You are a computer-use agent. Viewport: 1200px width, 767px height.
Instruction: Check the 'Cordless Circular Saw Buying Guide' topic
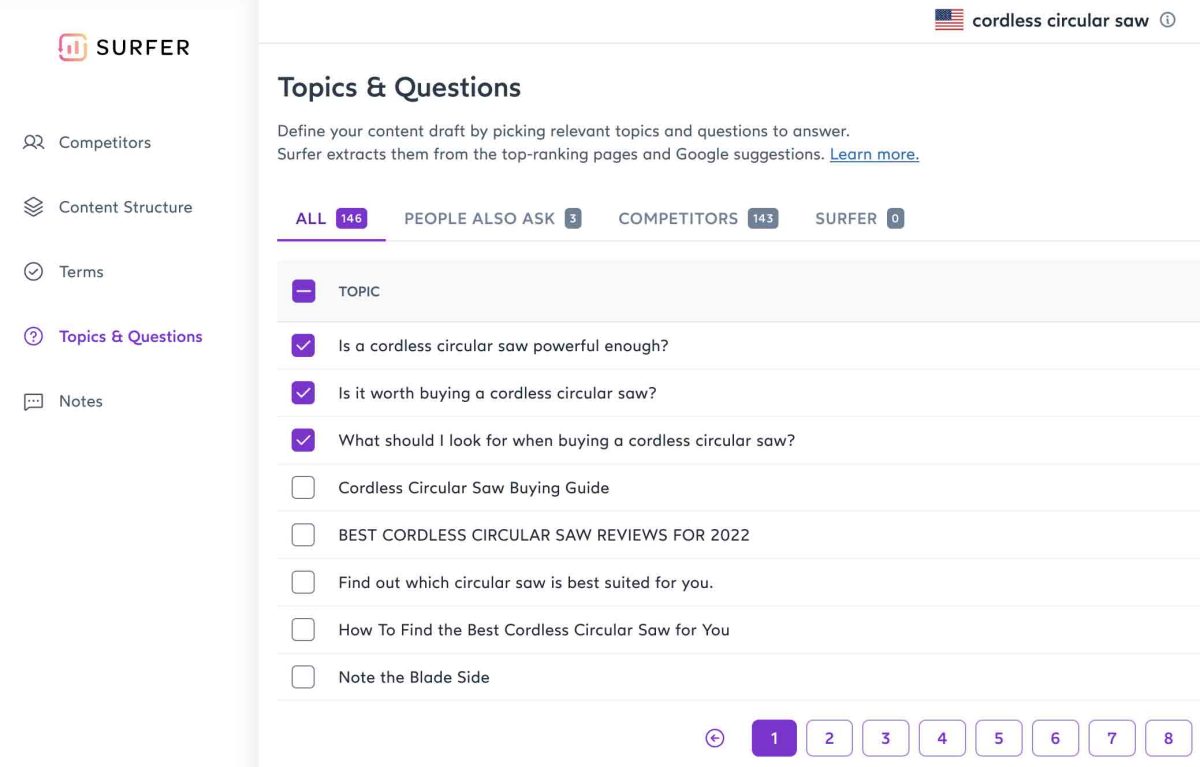(303, 488)
